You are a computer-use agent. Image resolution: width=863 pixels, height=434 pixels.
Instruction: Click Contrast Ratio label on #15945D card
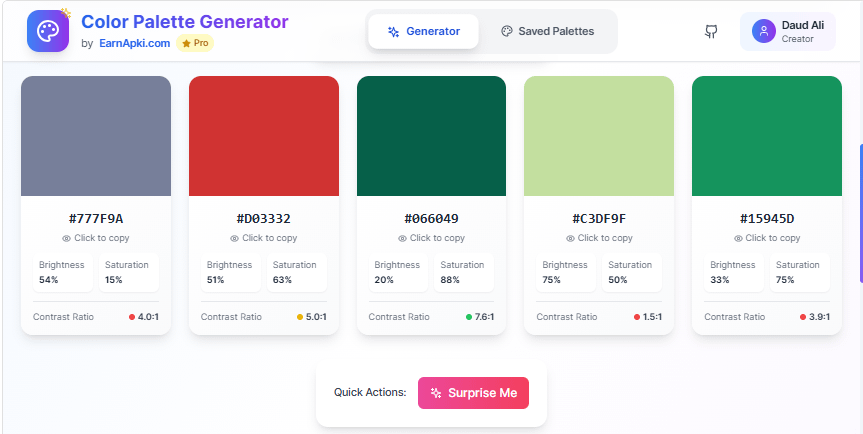point(735,317)
